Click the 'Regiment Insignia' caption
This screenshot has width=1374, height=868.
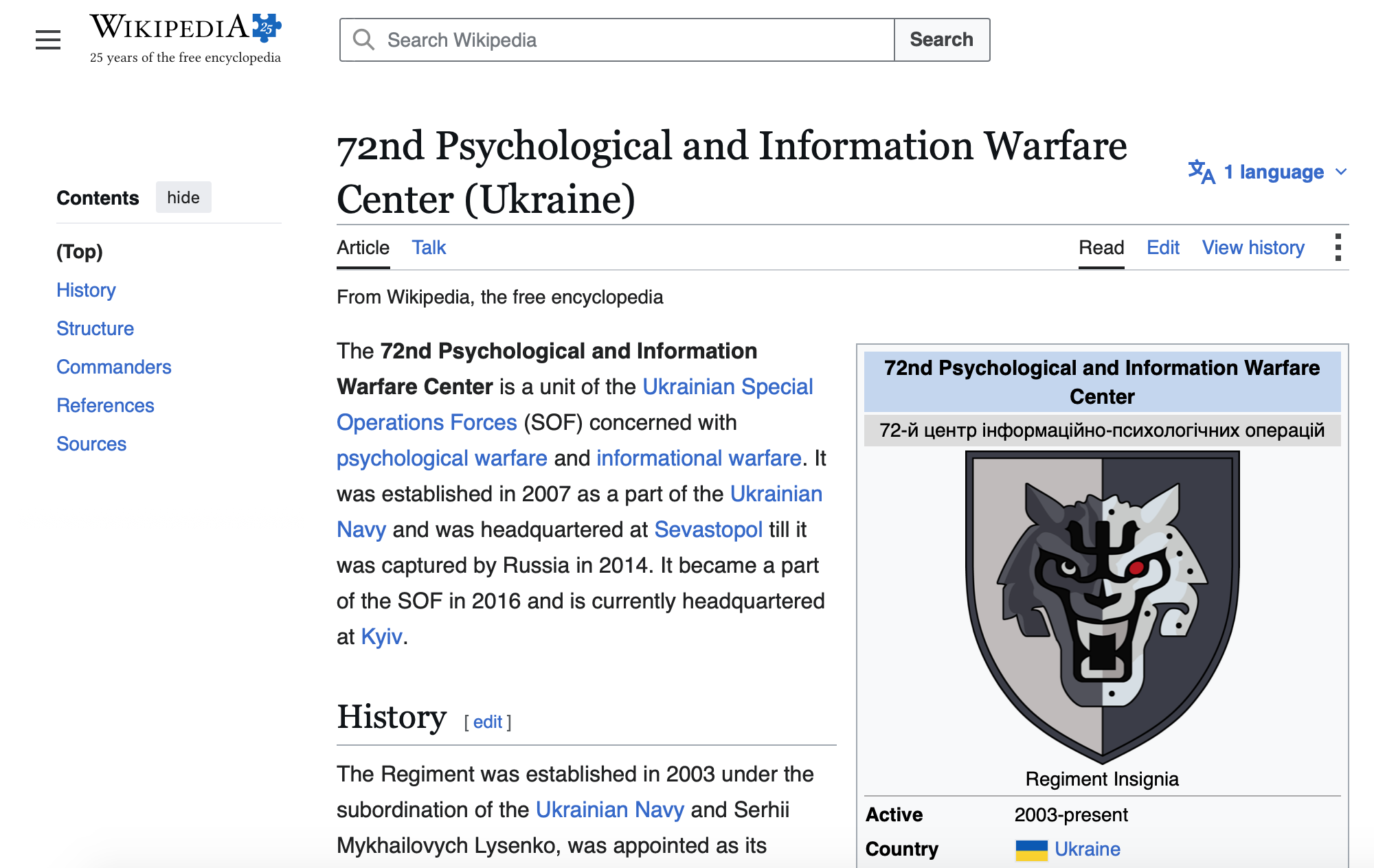(1102, 779)
